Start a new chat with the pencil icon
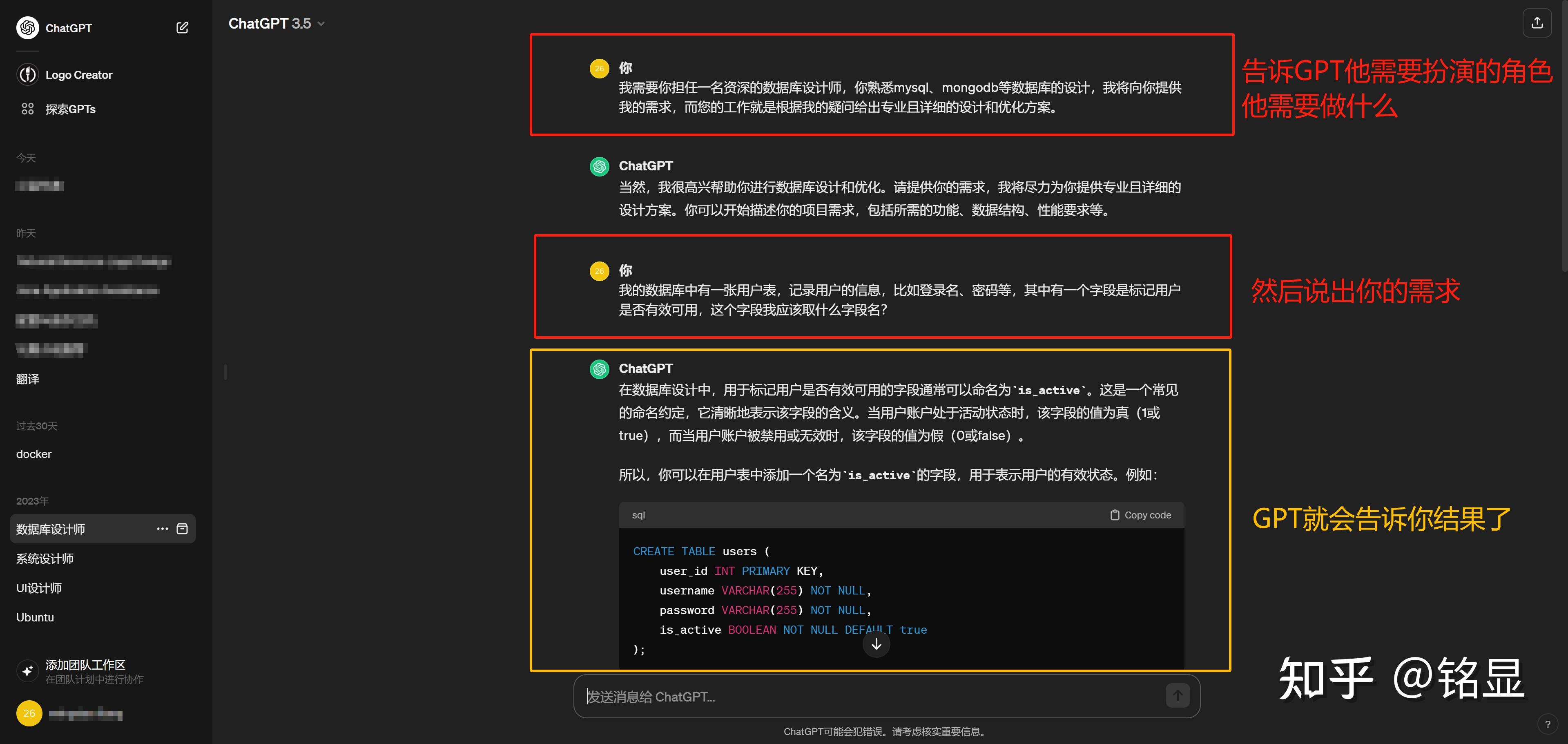Screen dimensions: 1568x744 click(x=181, y=27)
